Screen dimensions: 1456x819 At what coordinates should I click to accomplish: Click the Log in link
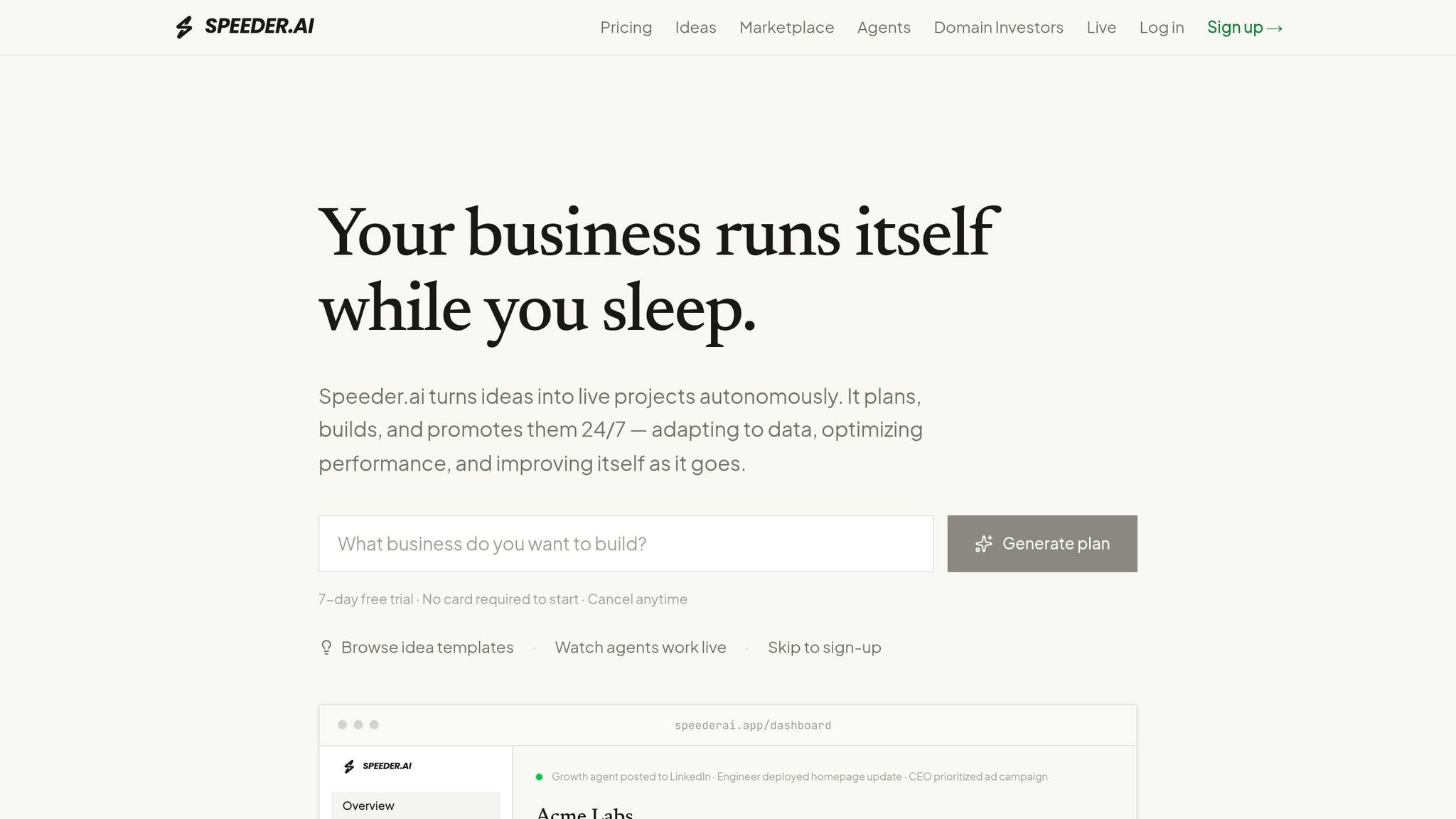point(1162,28)
